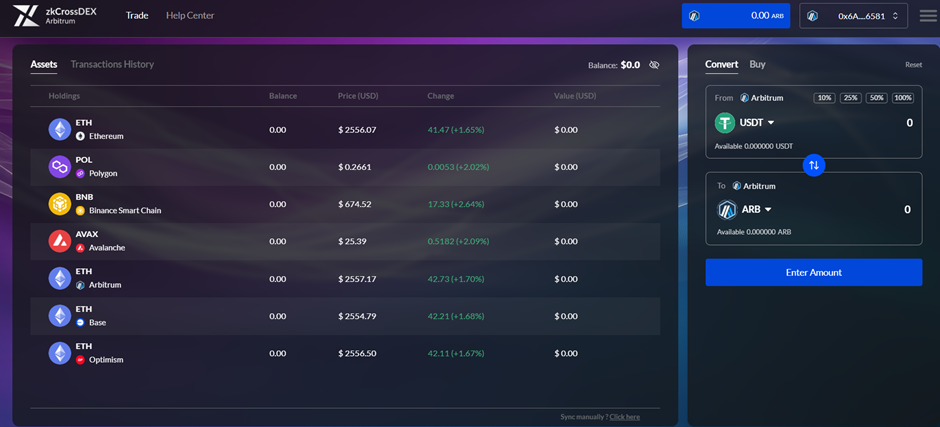Image resolution: width=940 pixels, height=427 pixels.
Task: Click the small Binance Smart Chain badge
Action: point(80,211)
